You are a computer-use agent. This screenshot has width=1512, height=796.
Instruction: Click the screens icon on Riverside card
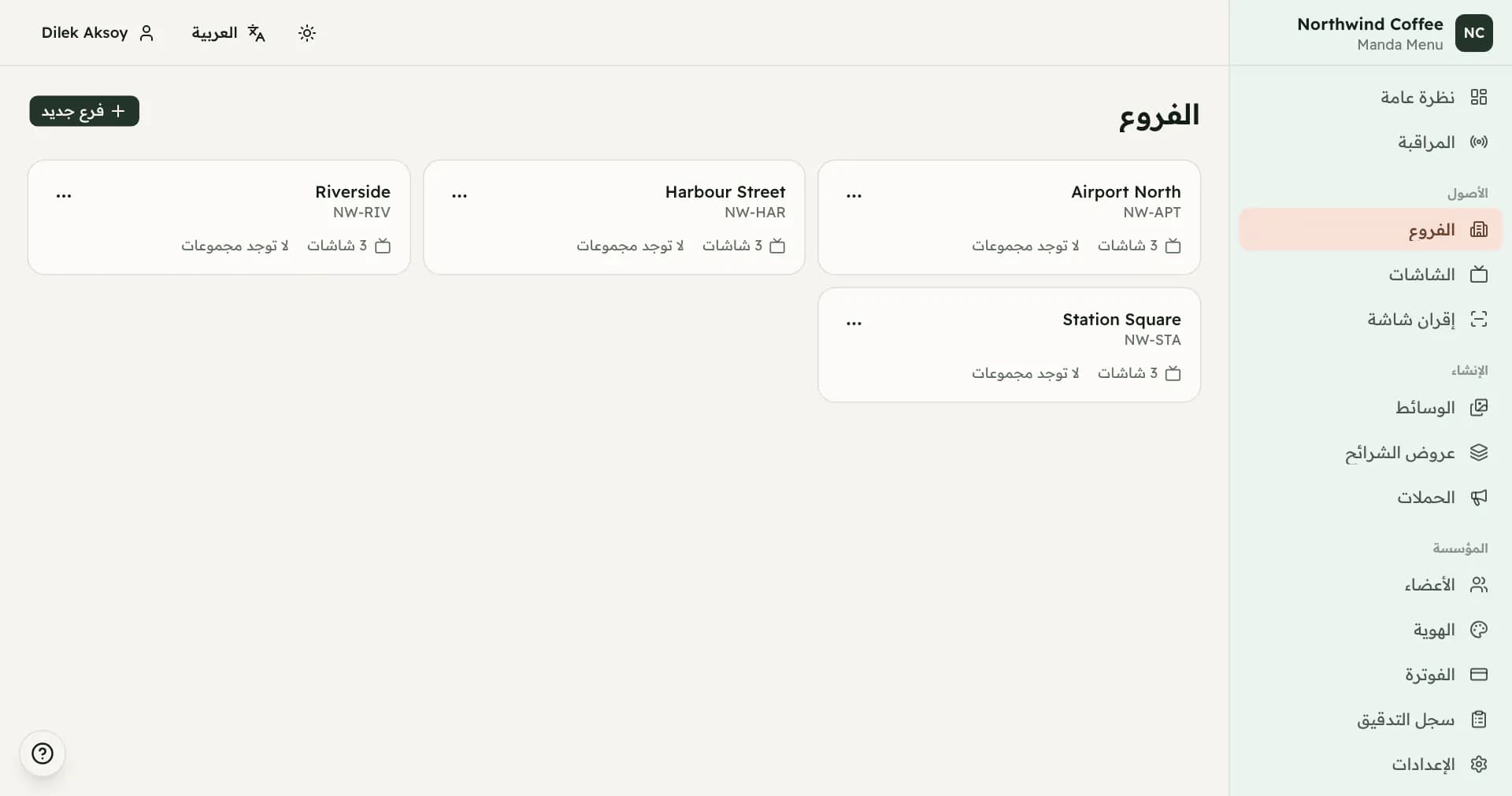[383, 246]
